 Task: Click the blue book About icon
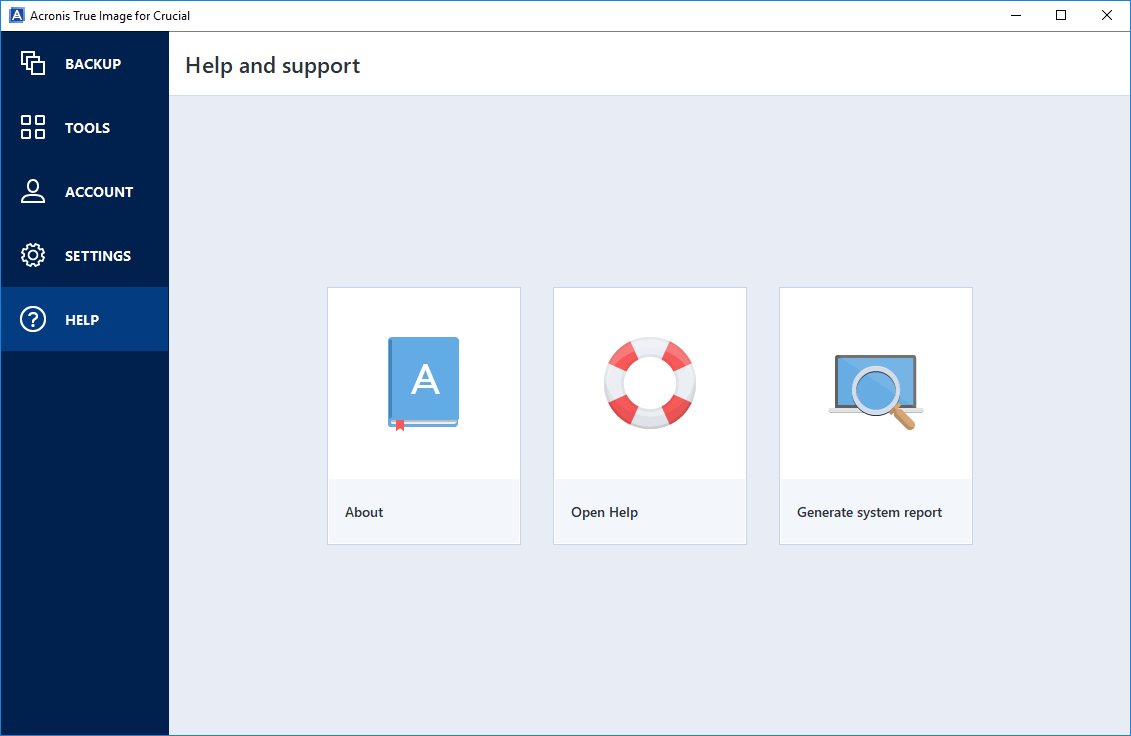(423, 383)
